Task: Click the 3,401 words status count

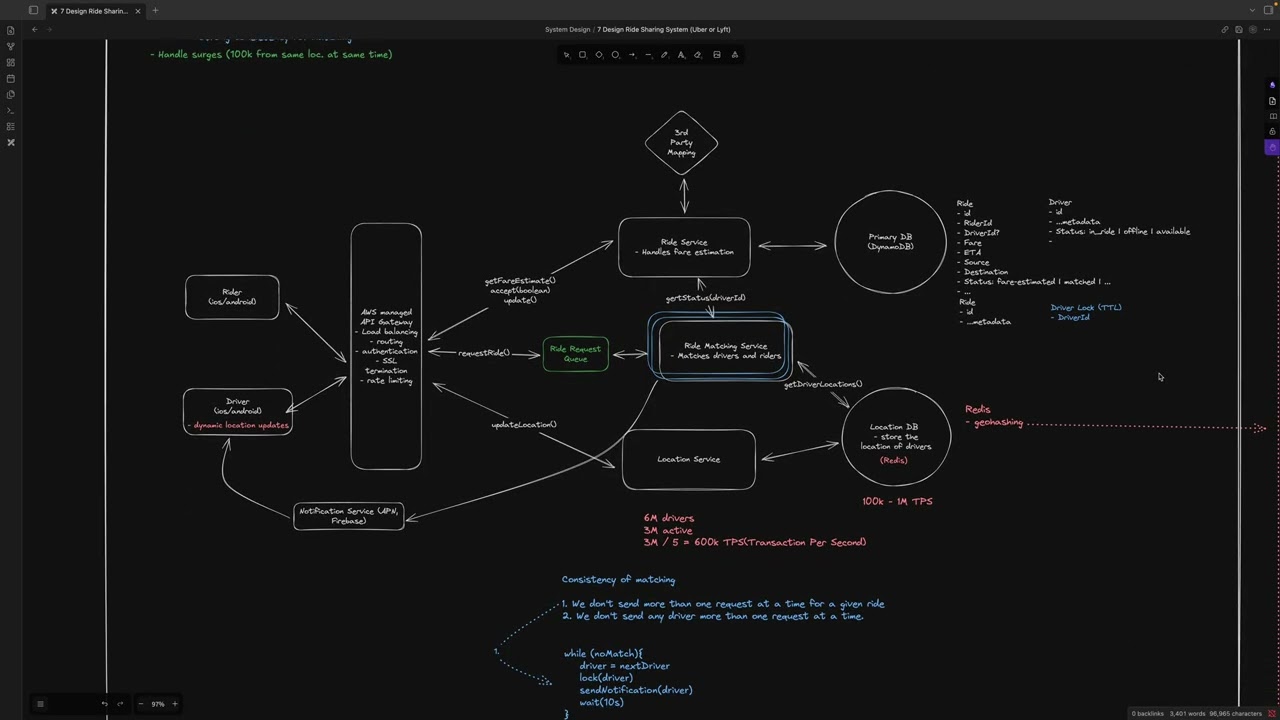Action: tap(1186, 714)
